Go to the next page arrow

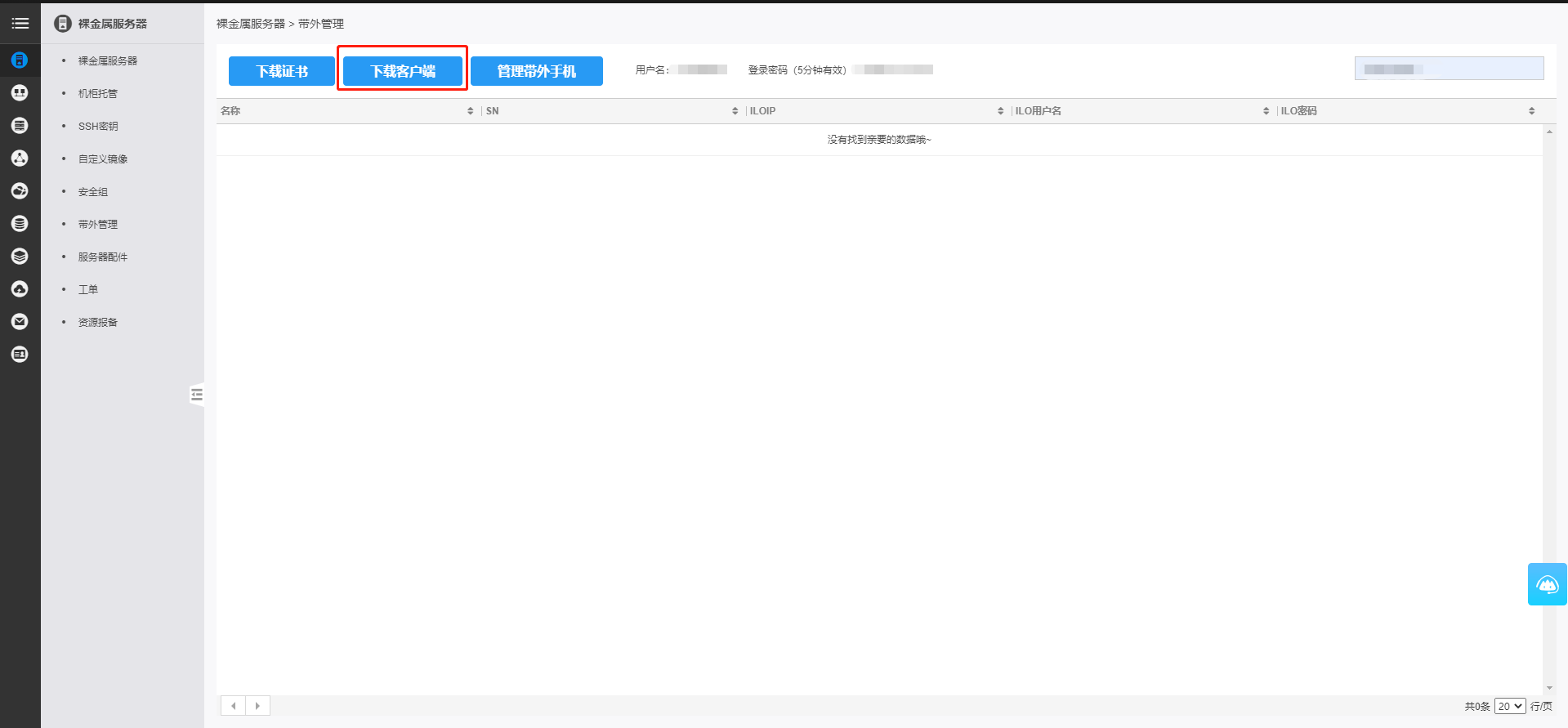pos(257,706)
